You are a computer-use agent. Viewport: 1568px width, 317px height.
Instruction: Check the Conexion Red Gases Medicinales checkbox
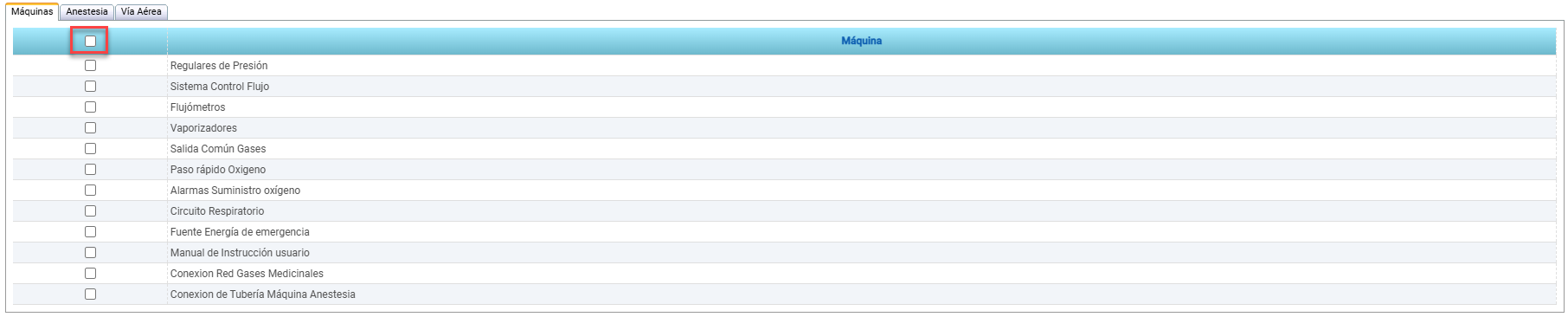pyautogui.click(x=90, y=273)
